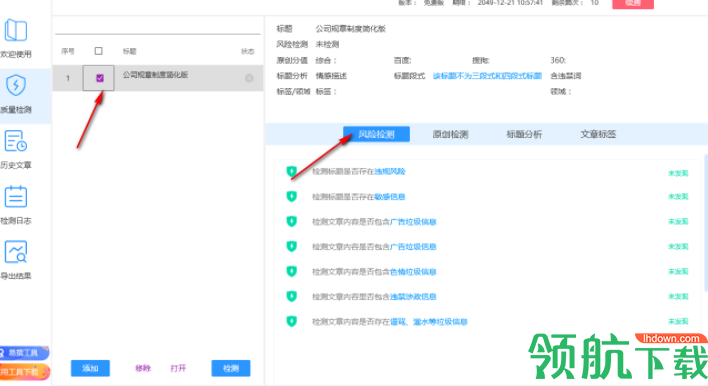The image size is (708, 386).
Task: Tick the select-all checkbox in the list header
Action: (98, 51)
